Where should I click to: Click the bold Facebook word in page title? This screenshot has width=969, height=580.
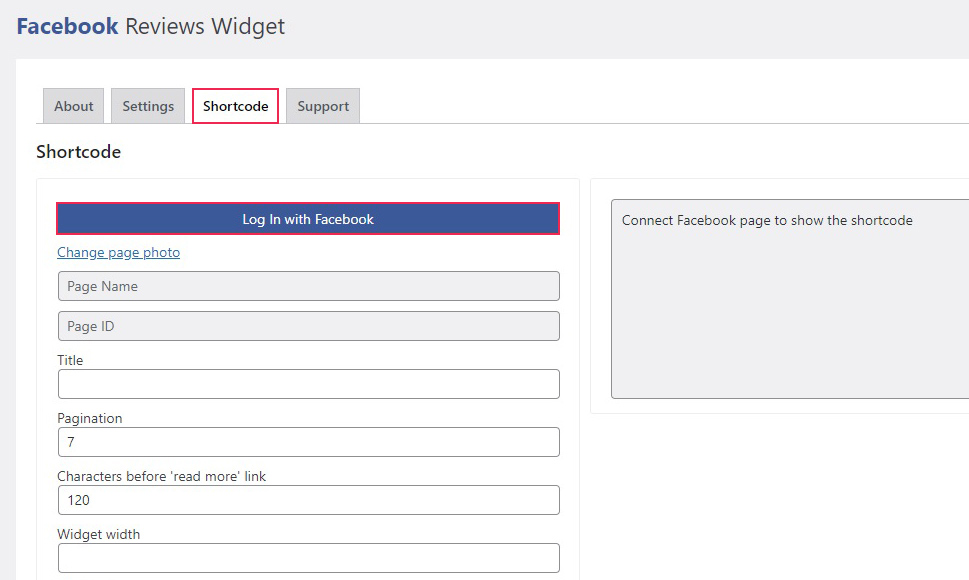pyautogui.click(x=67, y=27)
